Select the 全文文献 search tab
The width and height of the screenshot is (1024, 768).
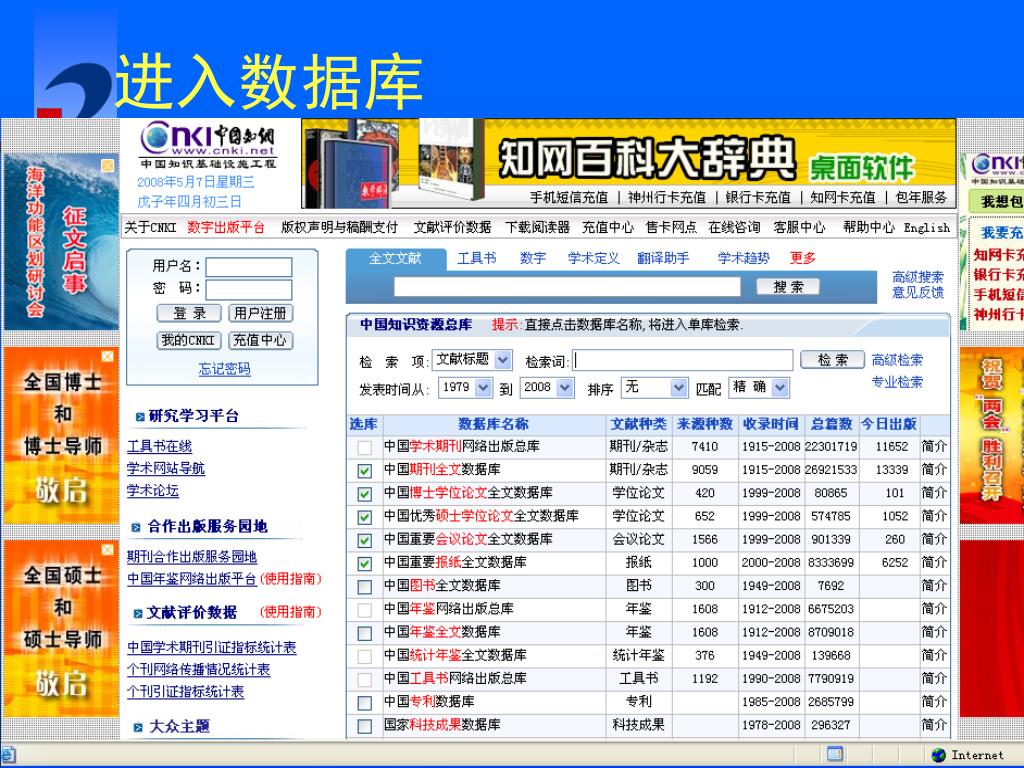coord(395,258)
